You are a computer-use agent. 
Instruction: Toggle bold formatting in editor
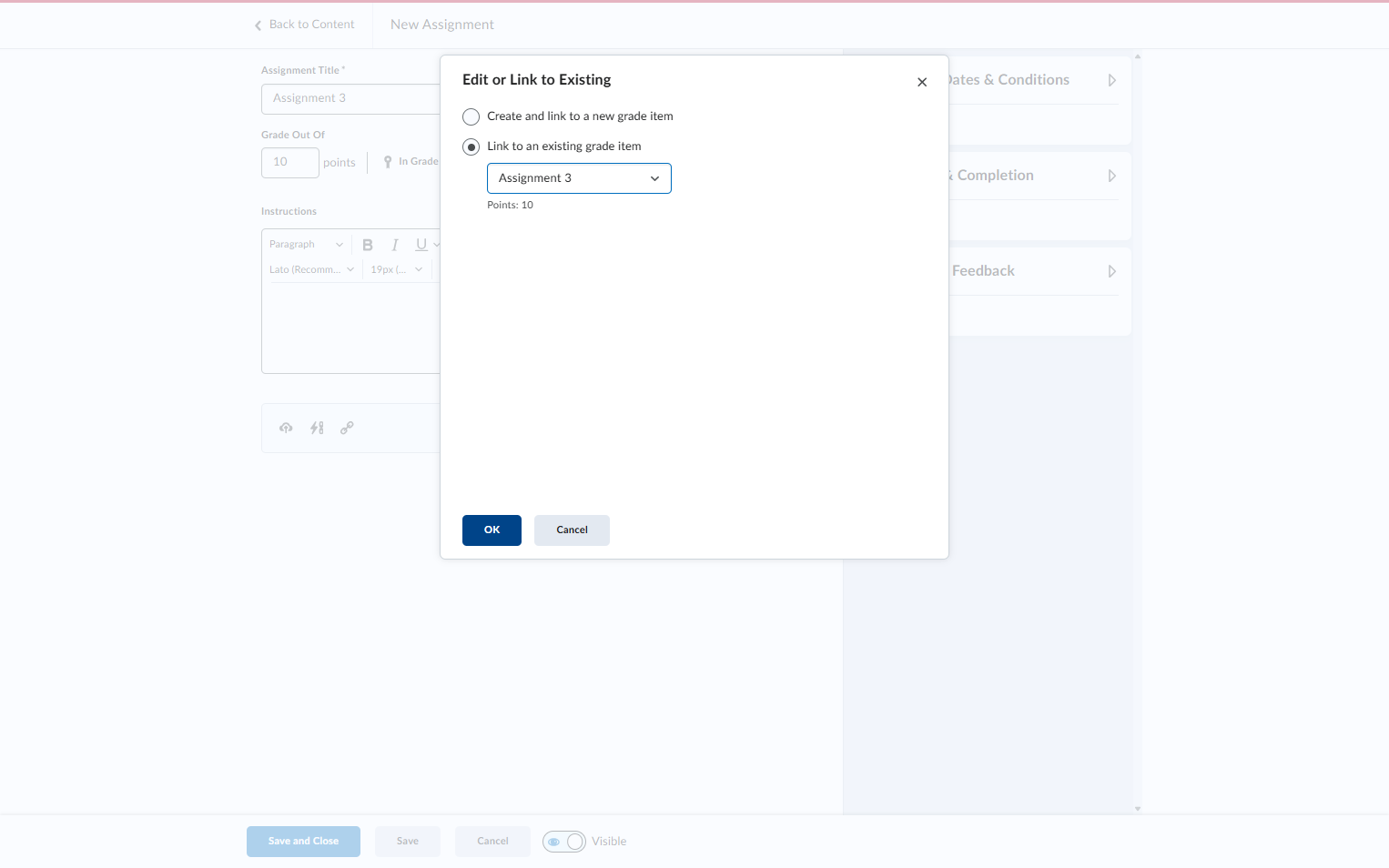pos(368,245)
